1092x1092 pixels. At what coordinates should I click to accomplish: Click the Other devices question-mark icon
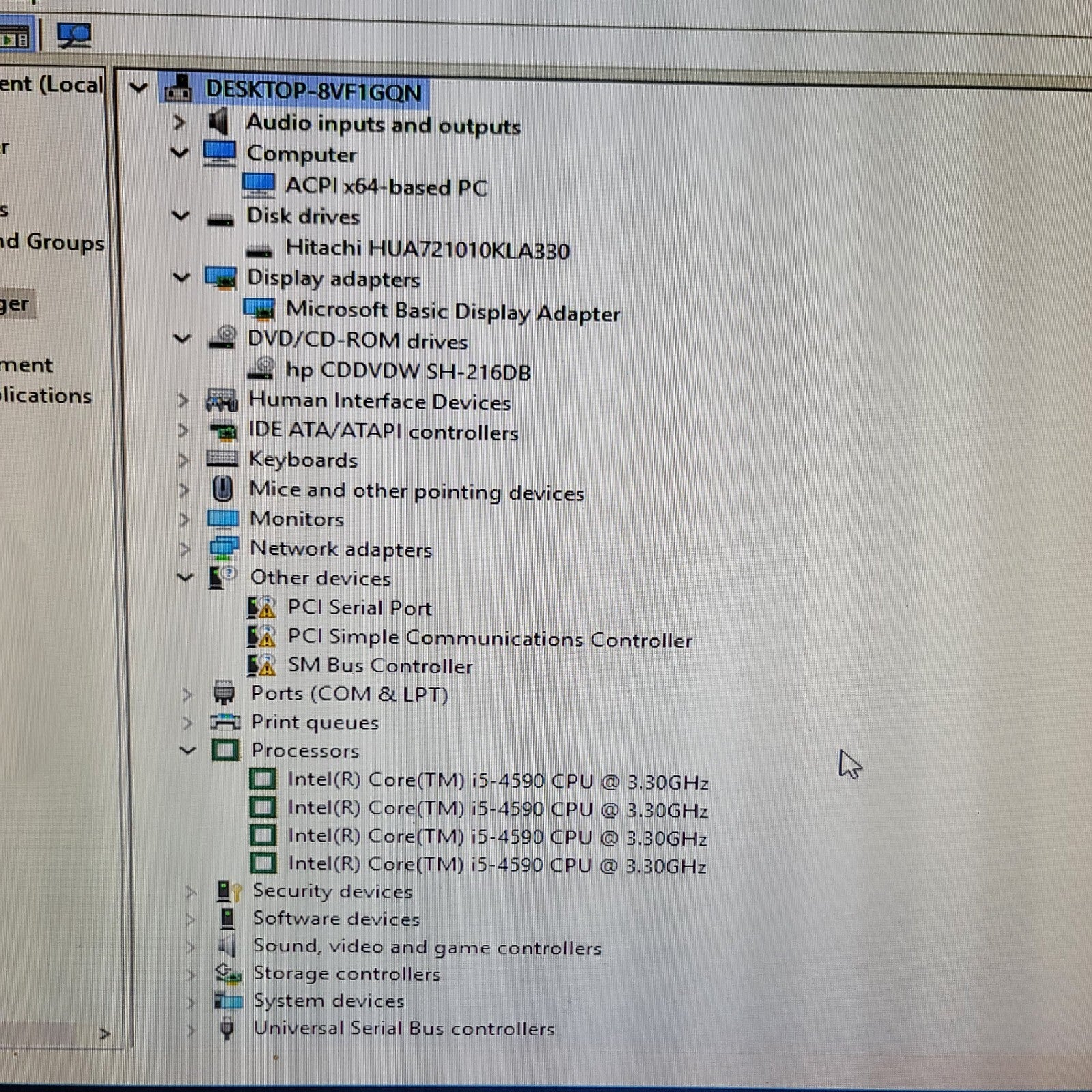pyautogui.click(x=220, y=577)
